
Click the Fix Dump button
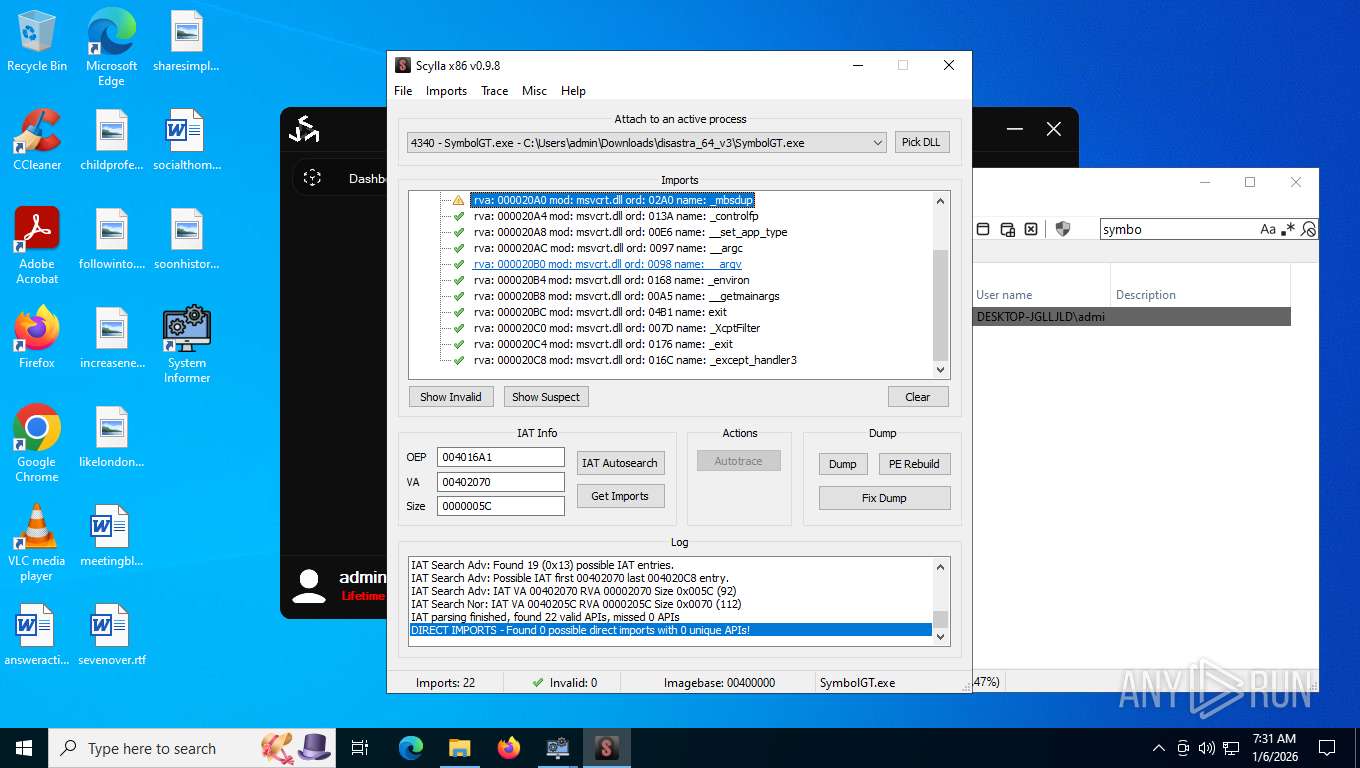[884, 498]
